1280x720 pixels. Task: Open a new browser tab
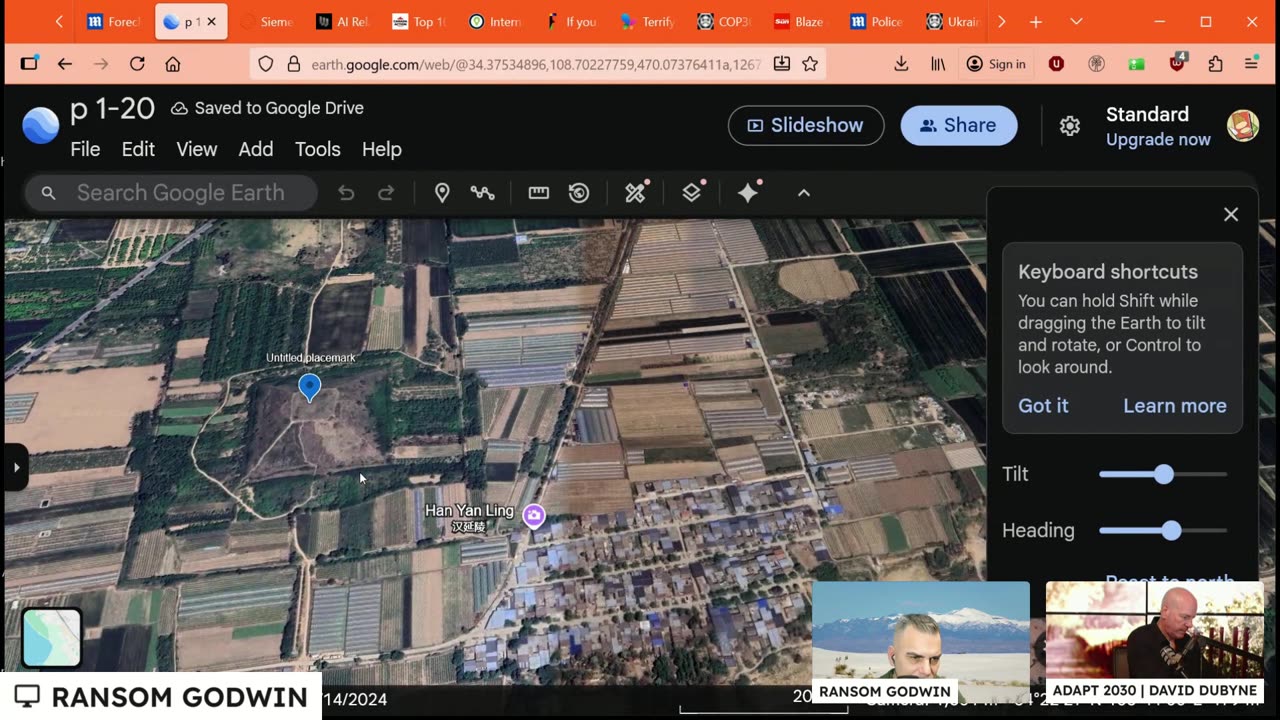tap(1036, 22)
